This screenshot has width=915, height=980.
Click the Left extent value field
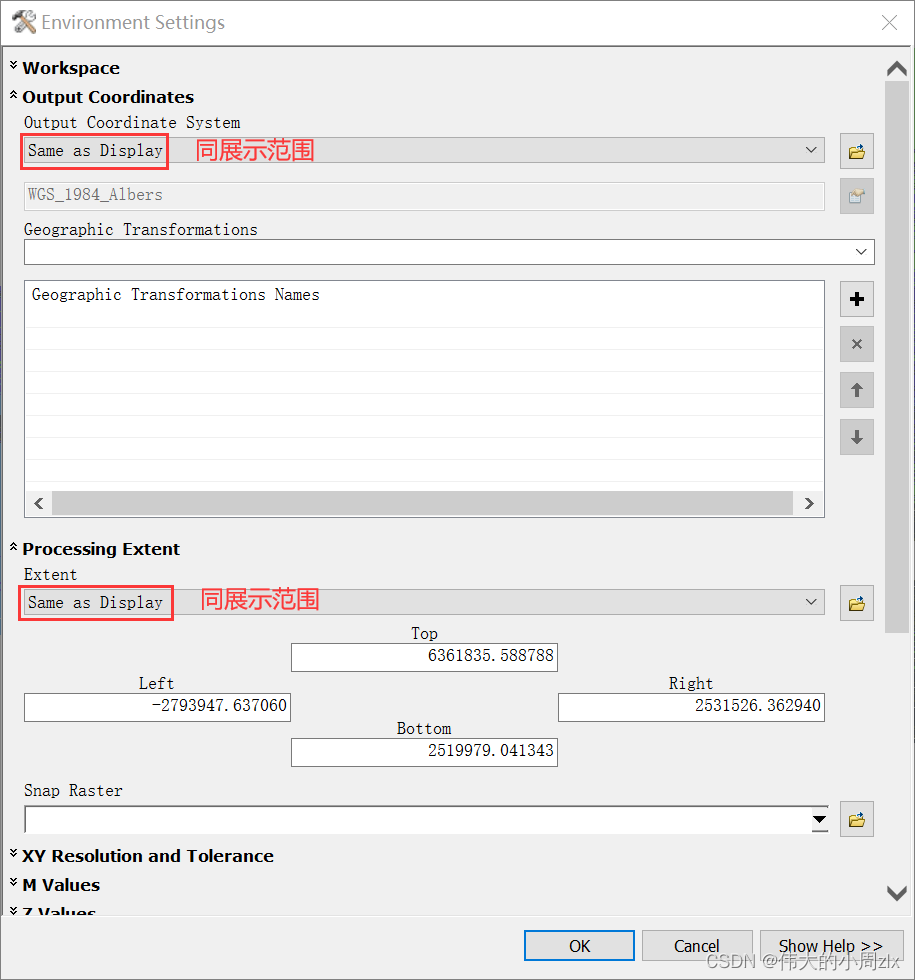(158, 708)
